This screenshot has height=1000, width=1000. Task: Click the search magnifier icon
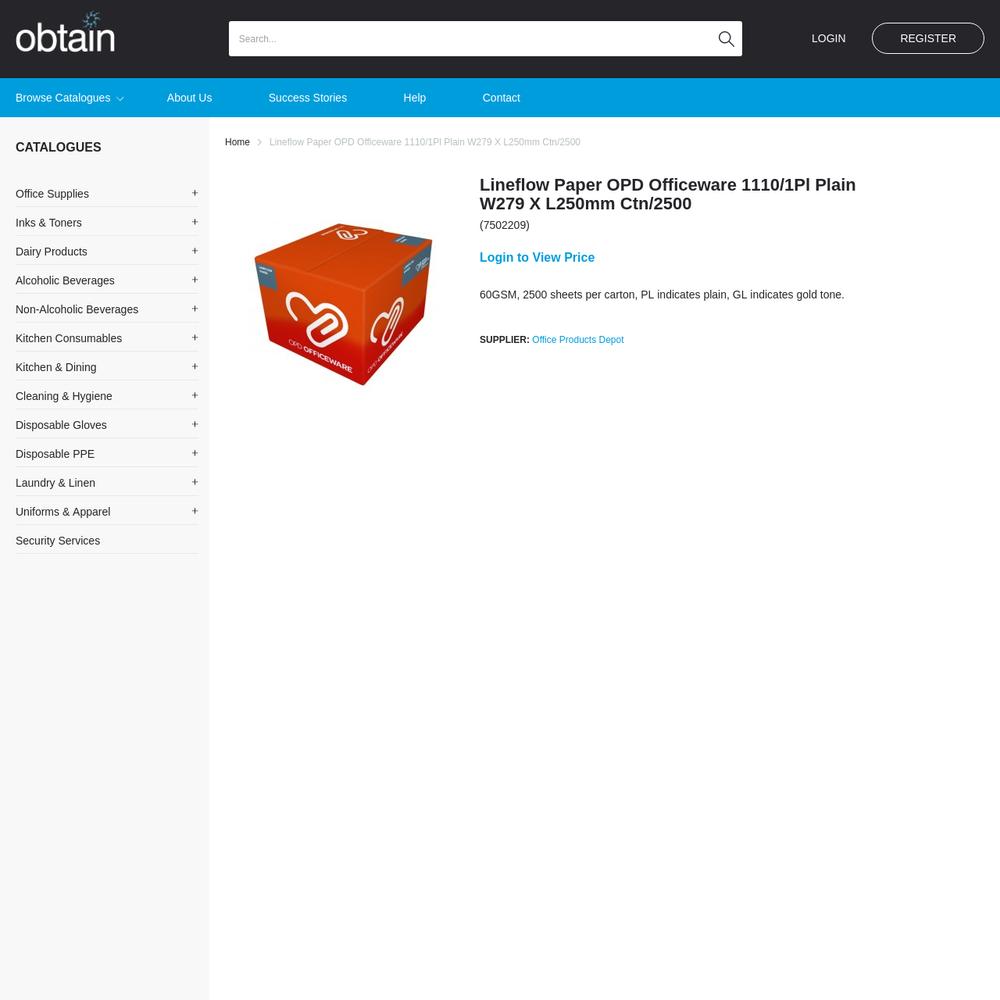pyautogui.click(x=726, y=39)
